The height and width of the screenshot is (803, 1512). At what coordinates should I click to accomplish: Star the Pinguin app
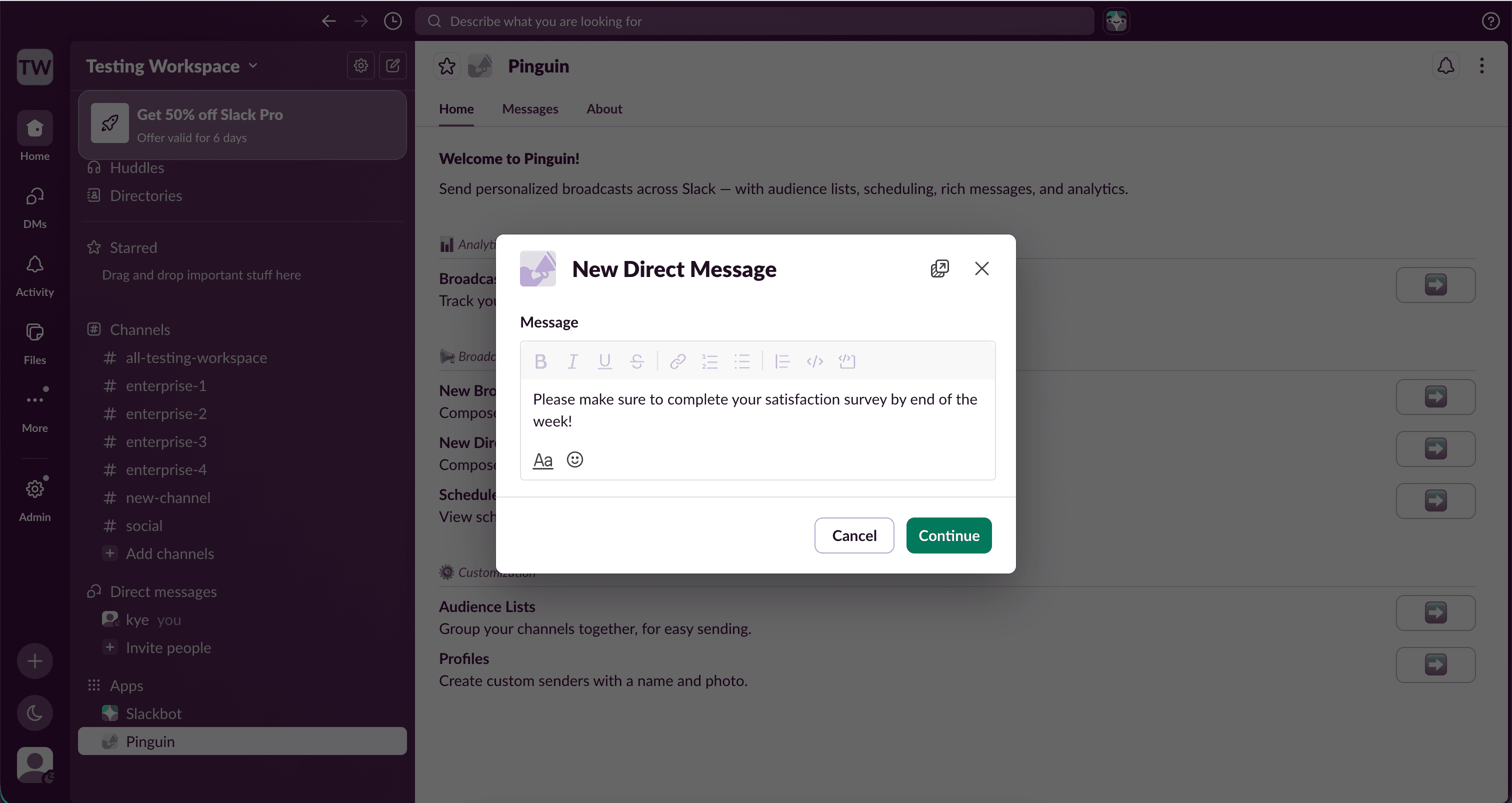[x=446, y=65]
